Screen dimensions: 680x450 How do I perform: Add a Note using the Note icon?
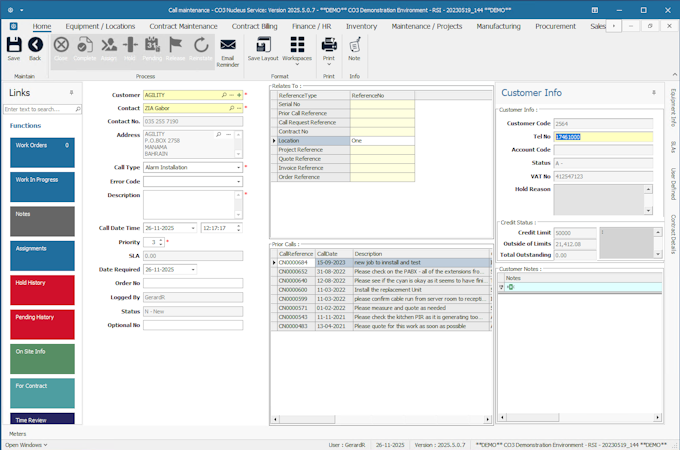pos(354,45)
